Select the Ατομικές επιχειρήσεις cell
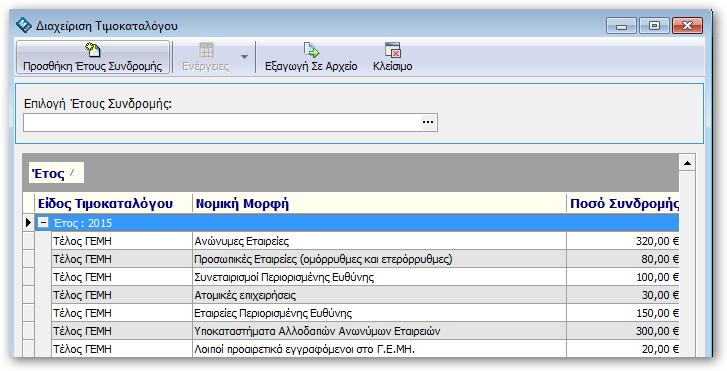Image resolution: width=727 pixels, height=371 pixels. click(x=379, y=295)
